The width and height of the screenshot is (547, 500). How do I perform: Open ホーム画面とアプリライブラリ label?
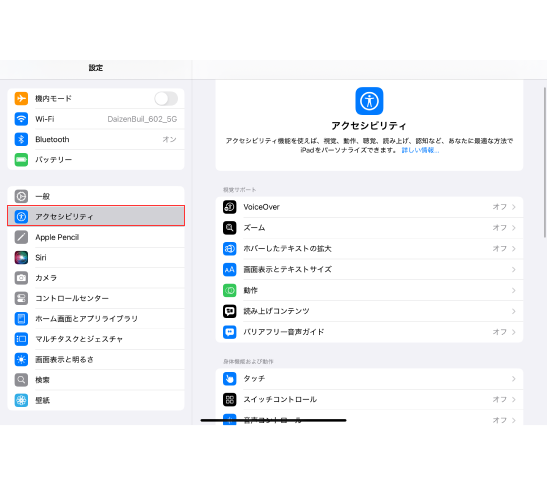pos(87,319)
